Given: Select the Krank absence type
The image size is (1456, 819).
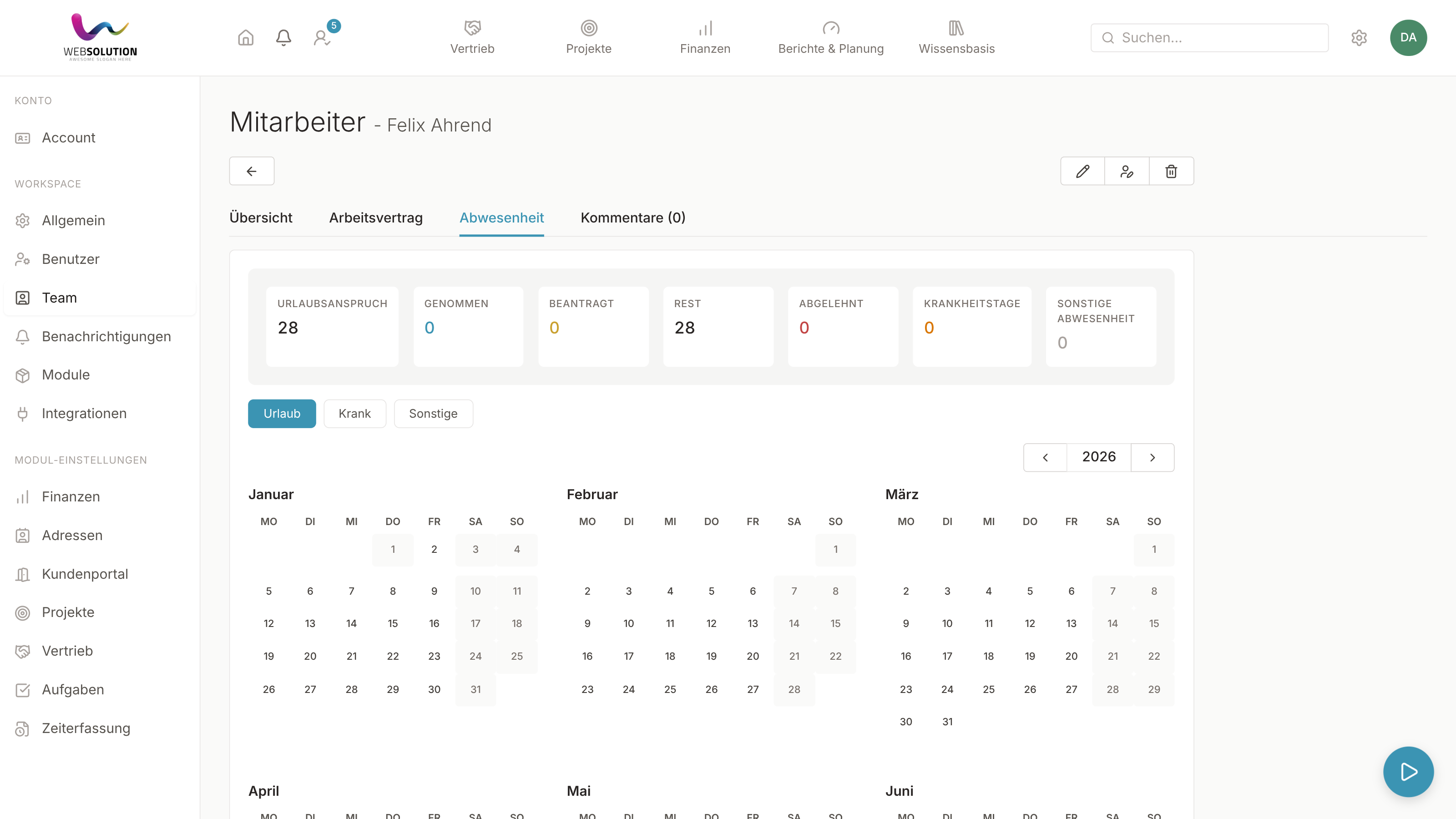Looking at the screenshot, I should pos(354,414).
